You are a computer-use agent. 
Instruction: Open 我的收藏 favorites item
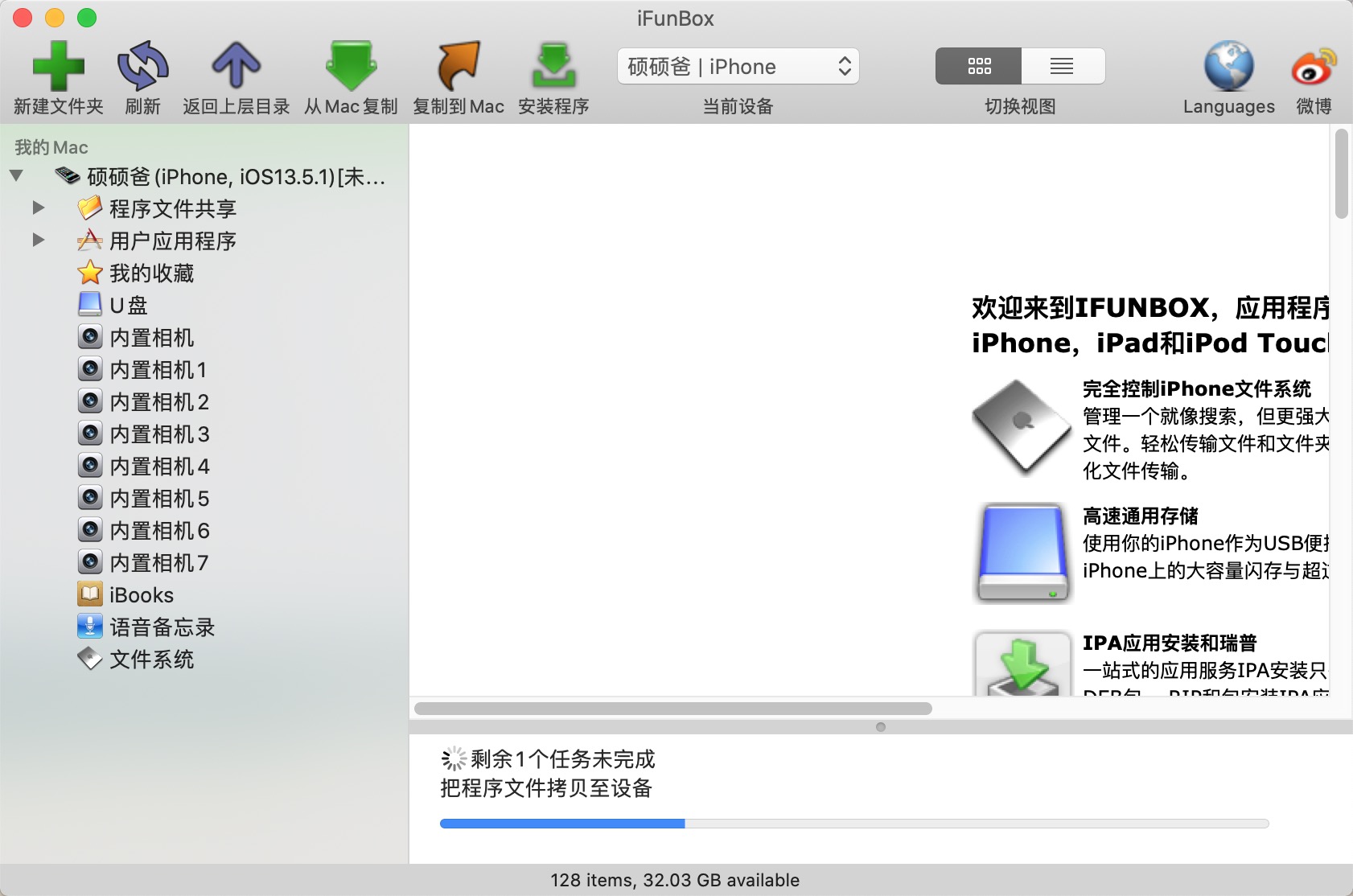click(204, 273)
